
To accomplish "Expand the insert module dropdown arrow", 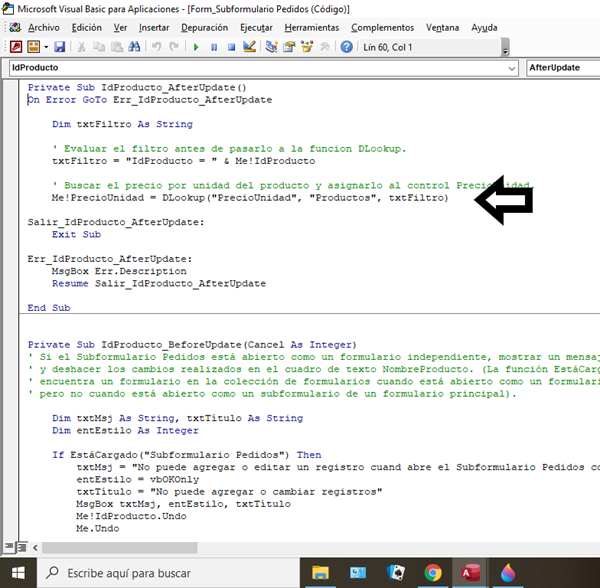I will pyautogui.click(x=46, y=47).
